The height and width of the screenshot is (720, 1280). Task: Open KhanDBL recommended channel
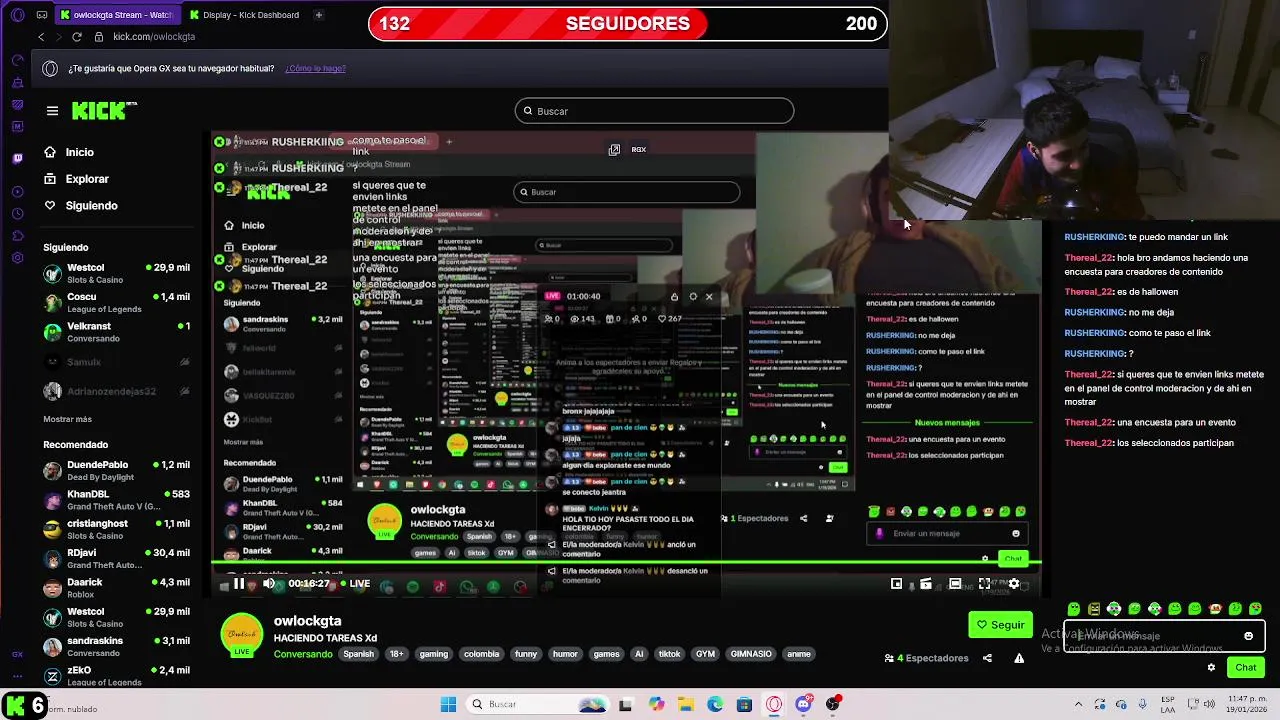tap(116, 500)
